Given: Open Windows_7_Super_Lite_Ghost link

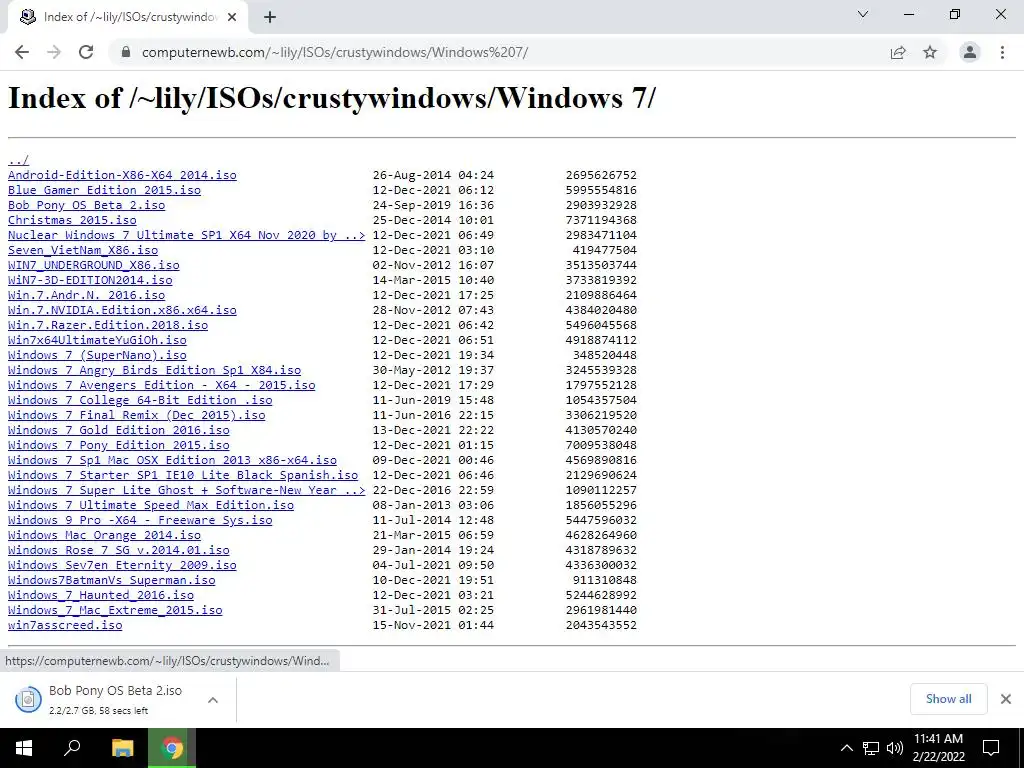Looking at the screenshot, I should click(187, 490).
